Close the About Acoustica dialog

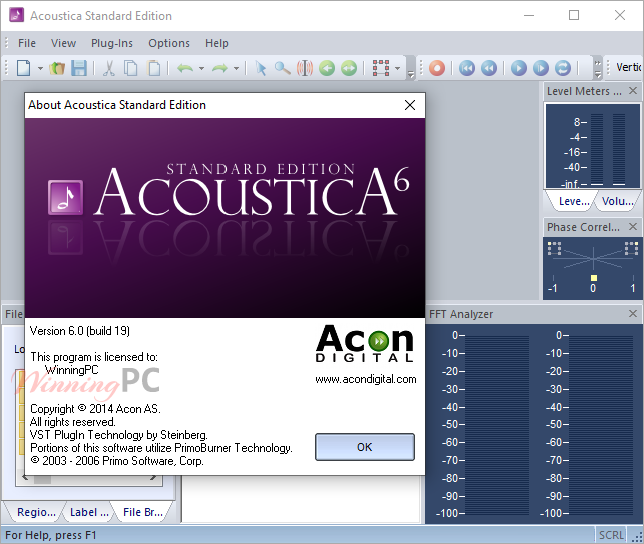click(409, 105)
